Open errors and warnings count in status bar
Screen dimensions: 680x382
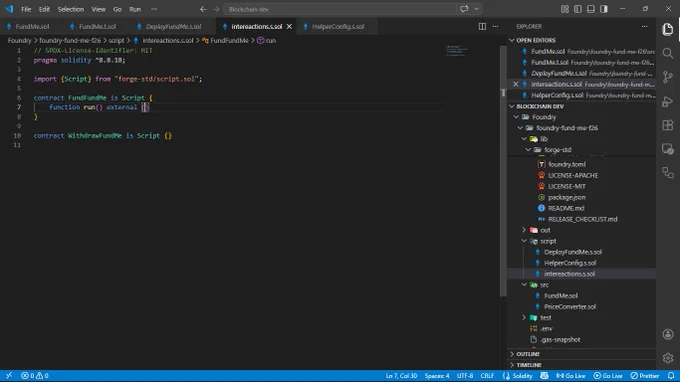[x=35, y=375]
